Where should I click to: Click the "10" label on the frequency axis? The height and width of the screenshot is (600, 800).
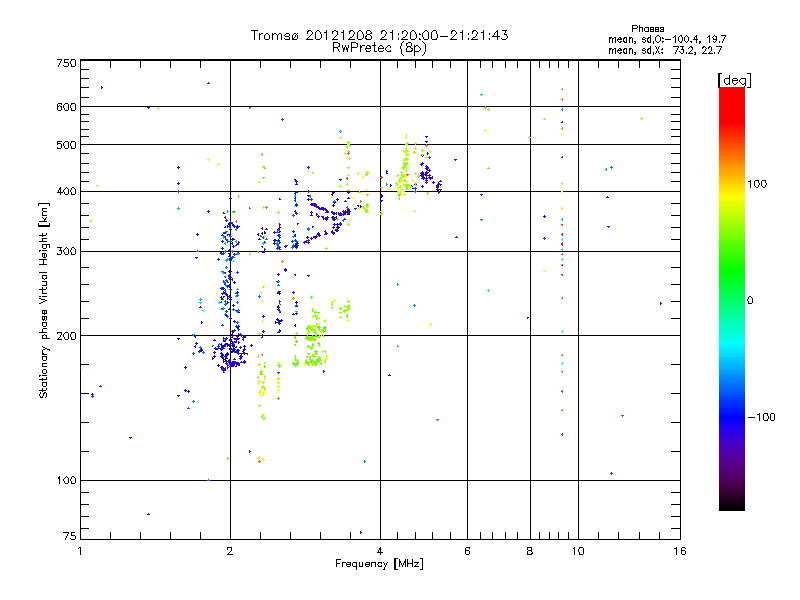(578, 551)
